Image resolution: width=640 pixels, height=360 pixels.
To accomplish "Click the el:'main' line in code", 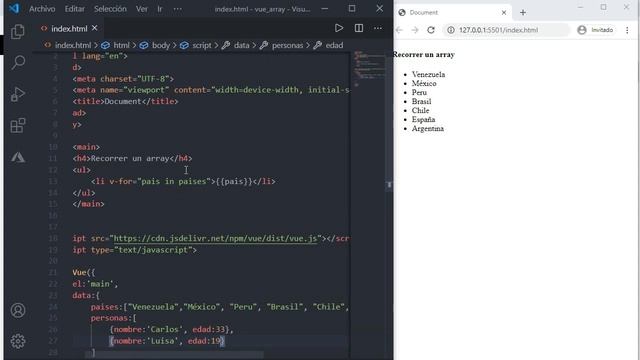I will point(95,284).
